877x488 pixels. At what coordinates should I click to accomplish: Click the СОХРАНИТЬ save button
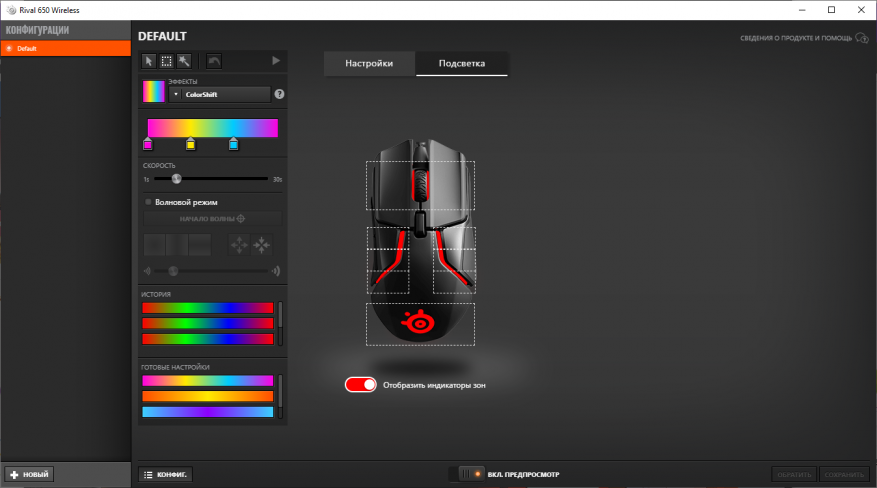844,475
